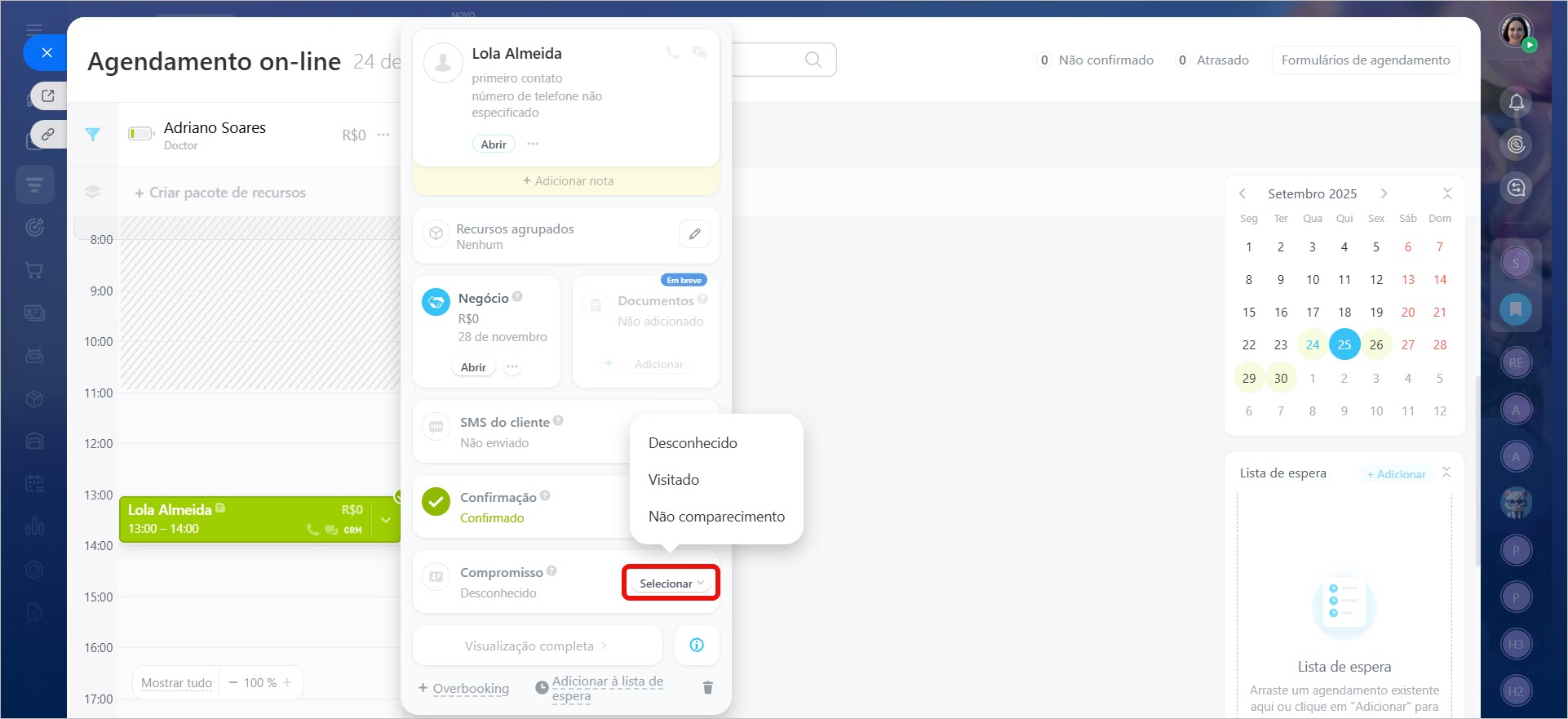Image resolution: width=1568 pixels, height=719 pixels.
Task: Open the info icon next to Visualização completa
Action: click(x=697, y=646)
